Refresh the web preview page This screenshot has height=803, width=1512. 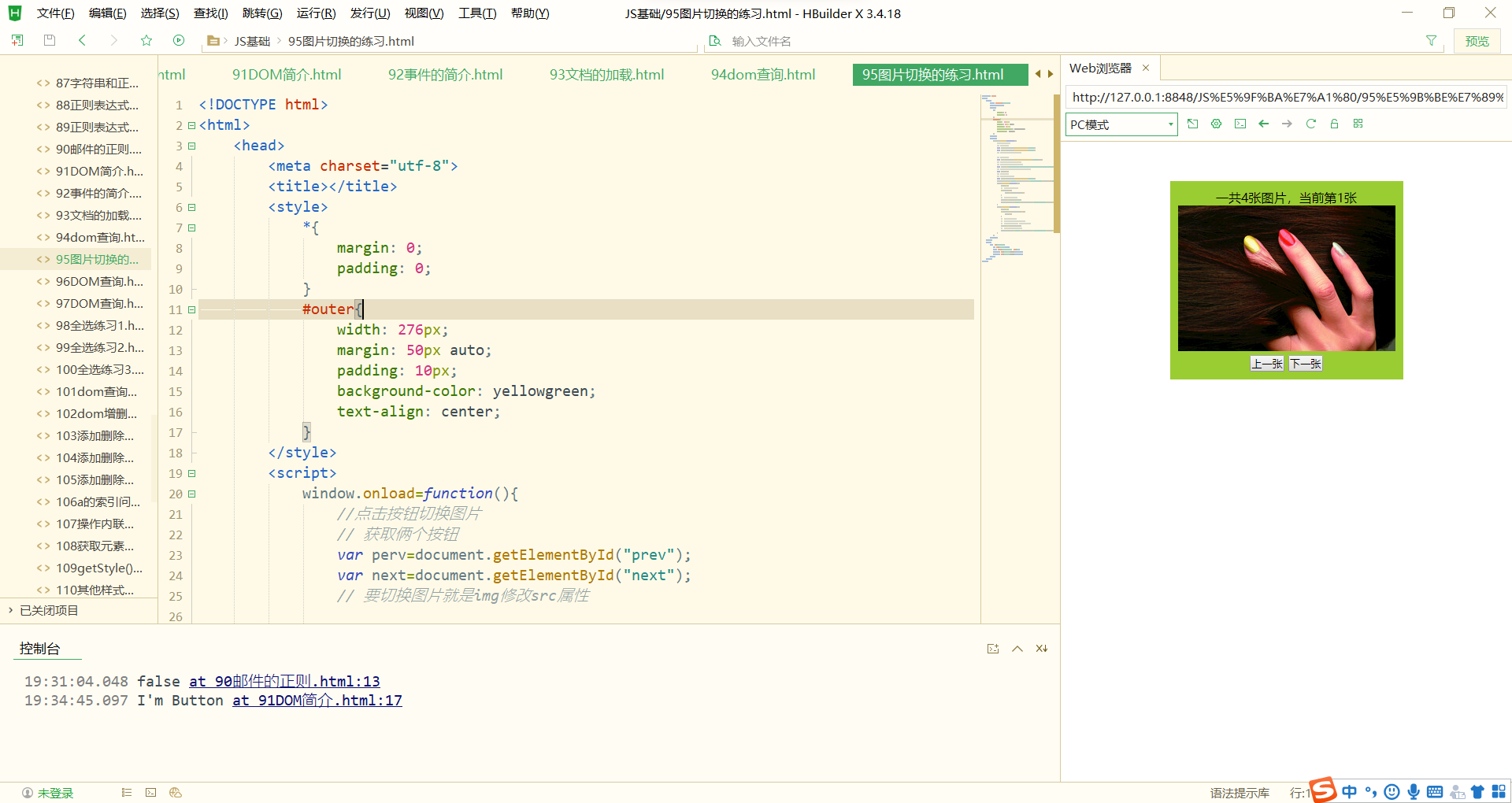(1310, 124)
